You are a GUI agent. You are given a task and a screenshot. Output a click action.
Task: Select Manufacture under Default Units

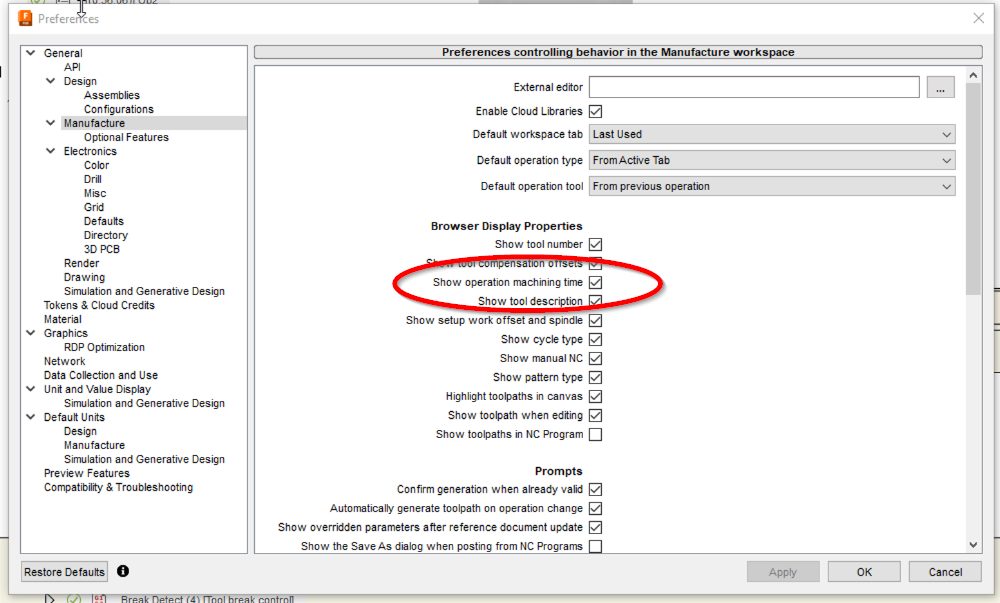(x=94, y=445)
